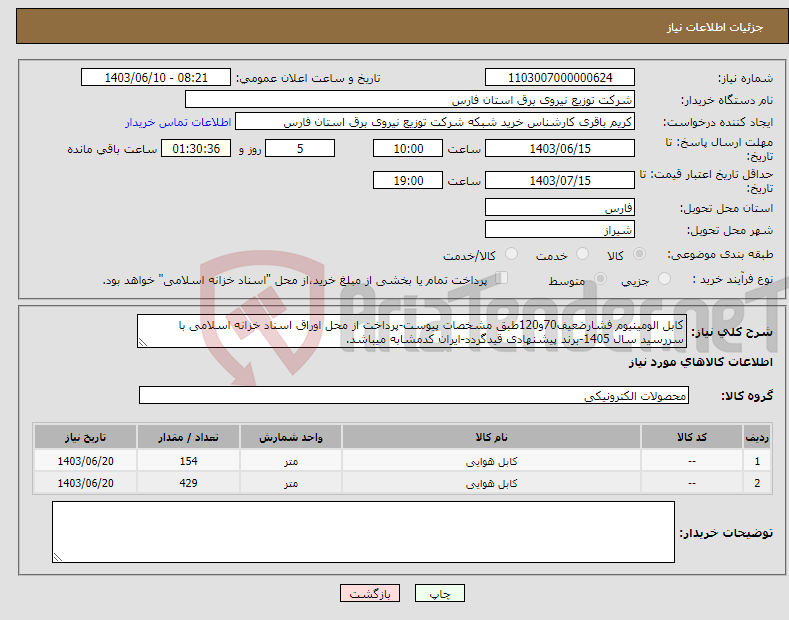Click the تاریخ نیاز column header

(86, 437)
